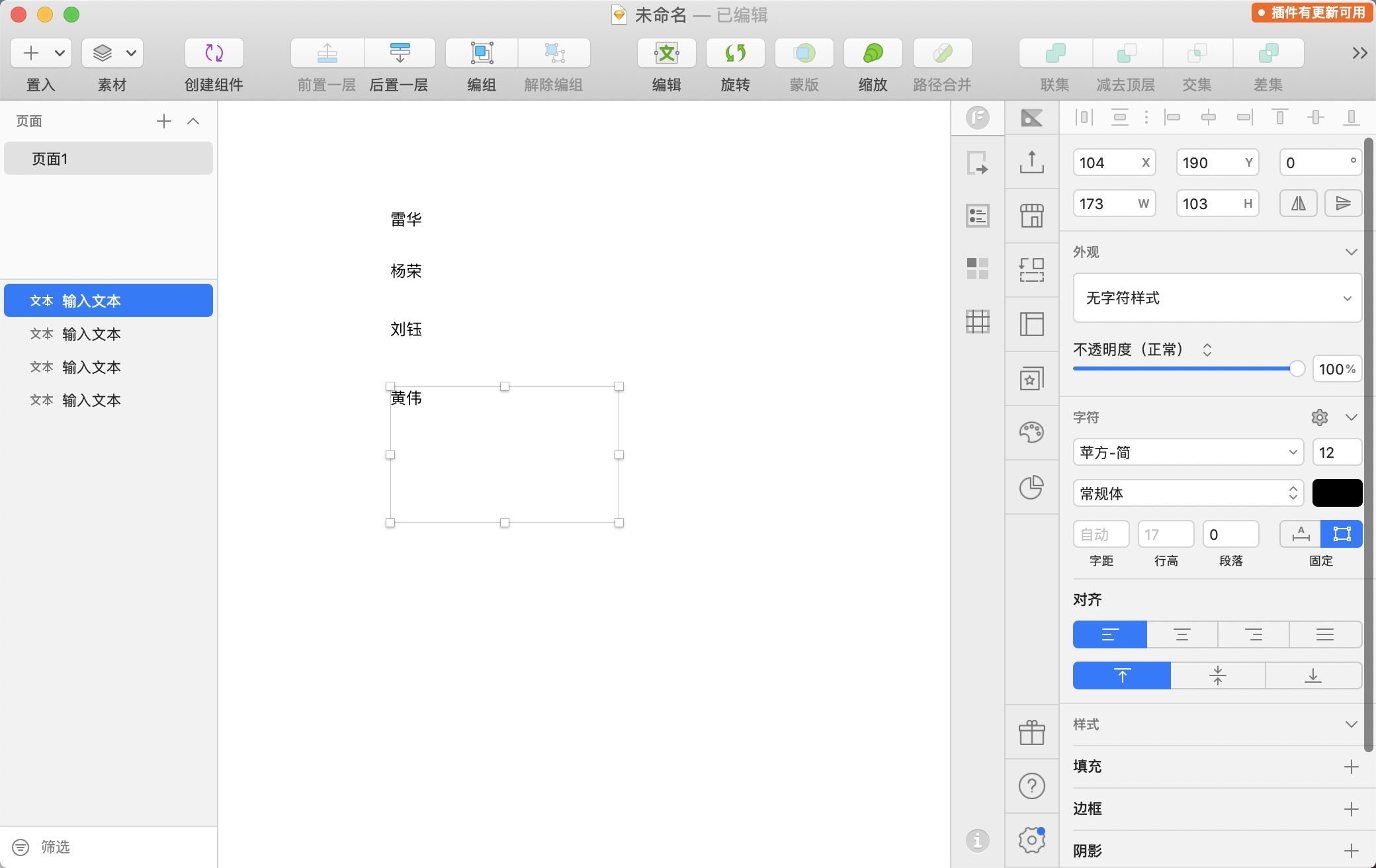Viewport: 1376px width, 868px height.
Task: Switch text box to 固定 fixed size
Action: [x=1342, y=534]
